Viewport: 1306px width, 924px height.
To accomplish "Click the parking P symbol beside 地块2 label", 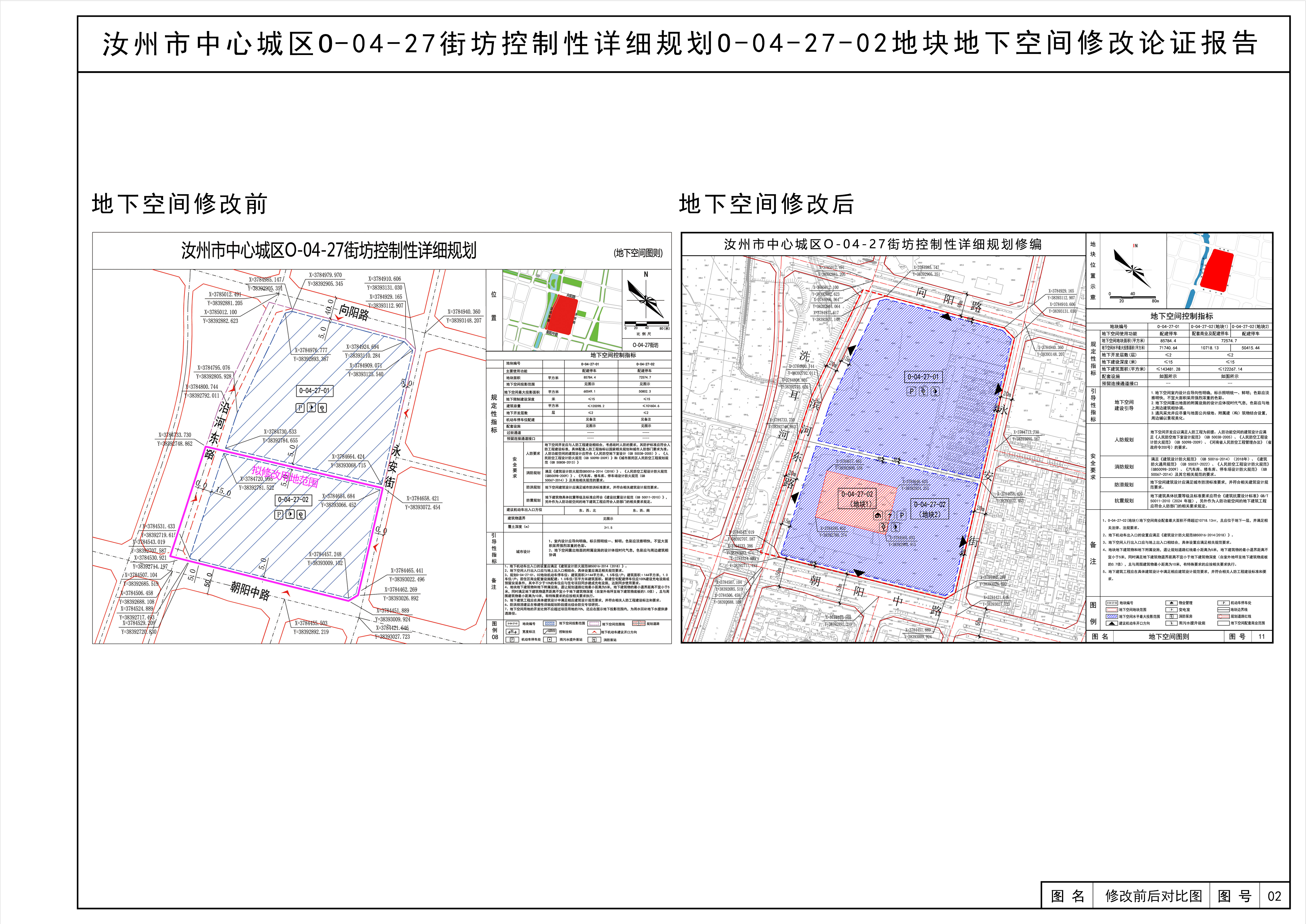I will (x=901, y=515).
